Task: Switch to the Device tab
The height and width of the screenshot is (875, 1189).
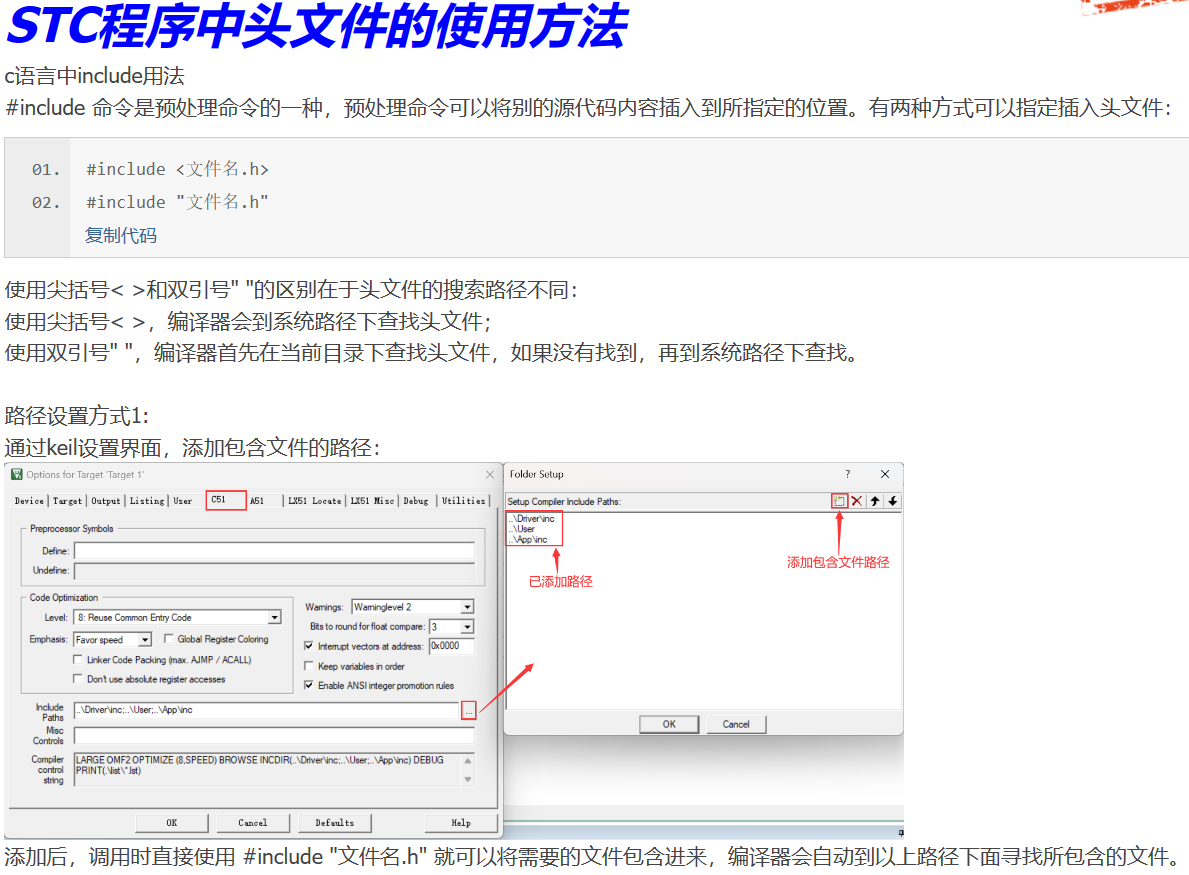Action: point(29,501)
